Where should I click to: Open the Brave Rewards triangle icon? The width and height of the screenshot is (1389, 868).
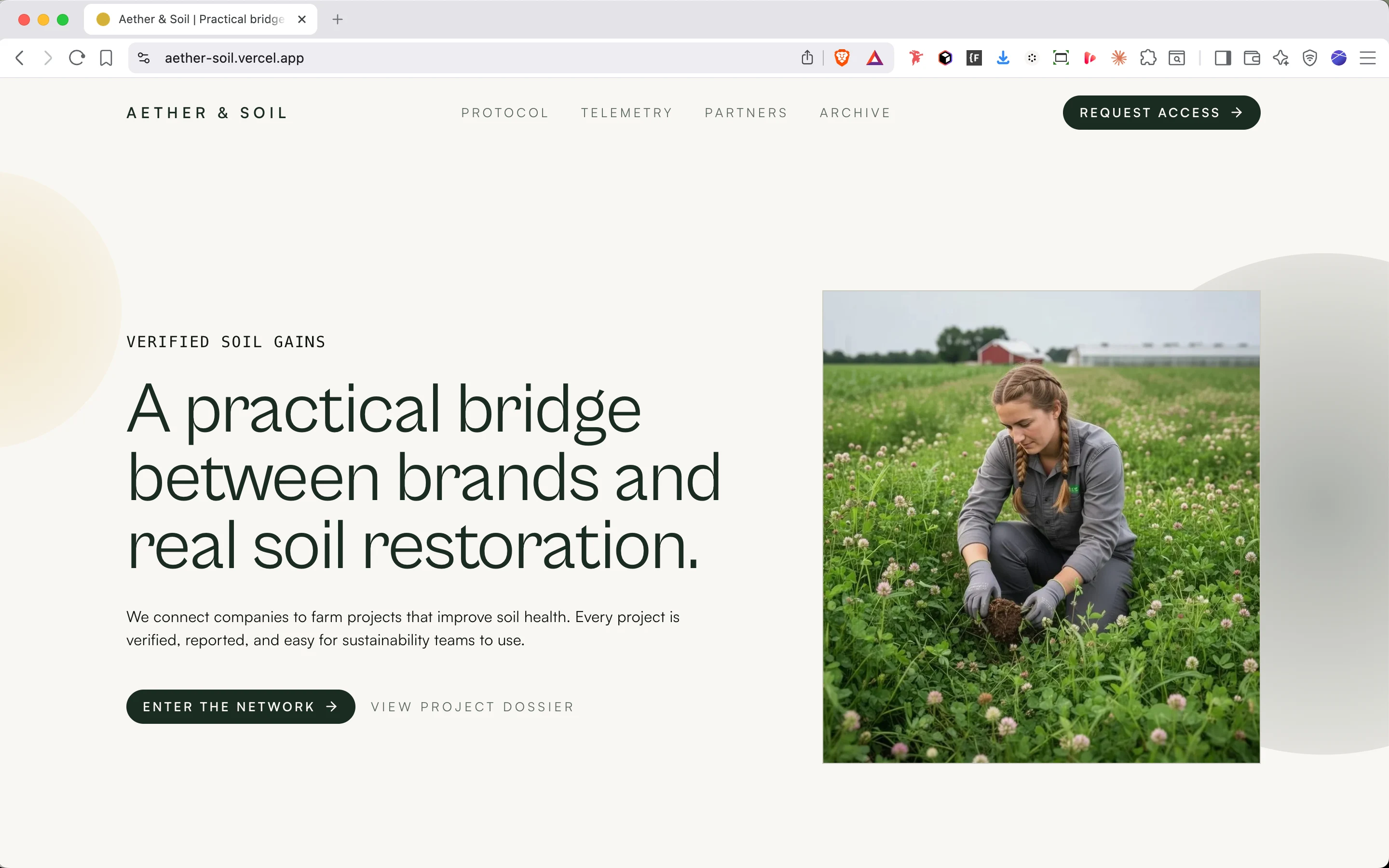pyautogui.click(x=874, y=58)
